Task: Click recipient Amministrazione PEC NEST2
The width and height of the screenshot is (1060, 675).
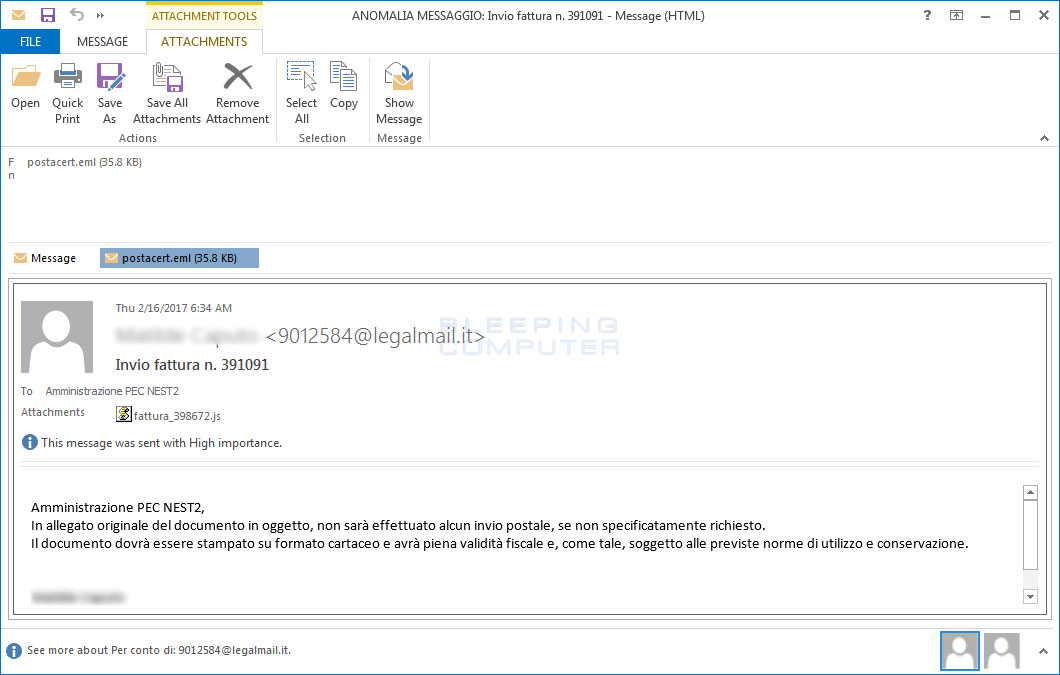Action: [x=112, y=391]
